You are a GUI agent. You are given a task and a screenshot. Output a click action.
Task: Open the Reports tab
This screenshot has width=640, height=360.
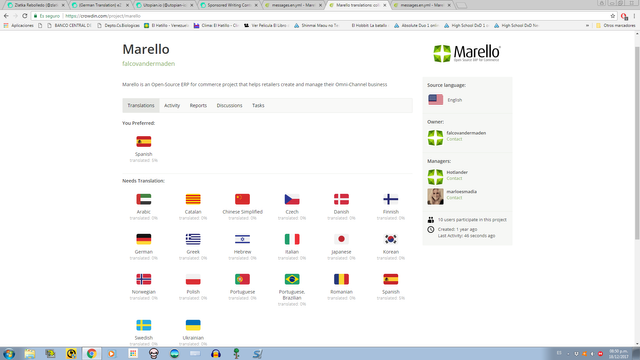(198, 105)
